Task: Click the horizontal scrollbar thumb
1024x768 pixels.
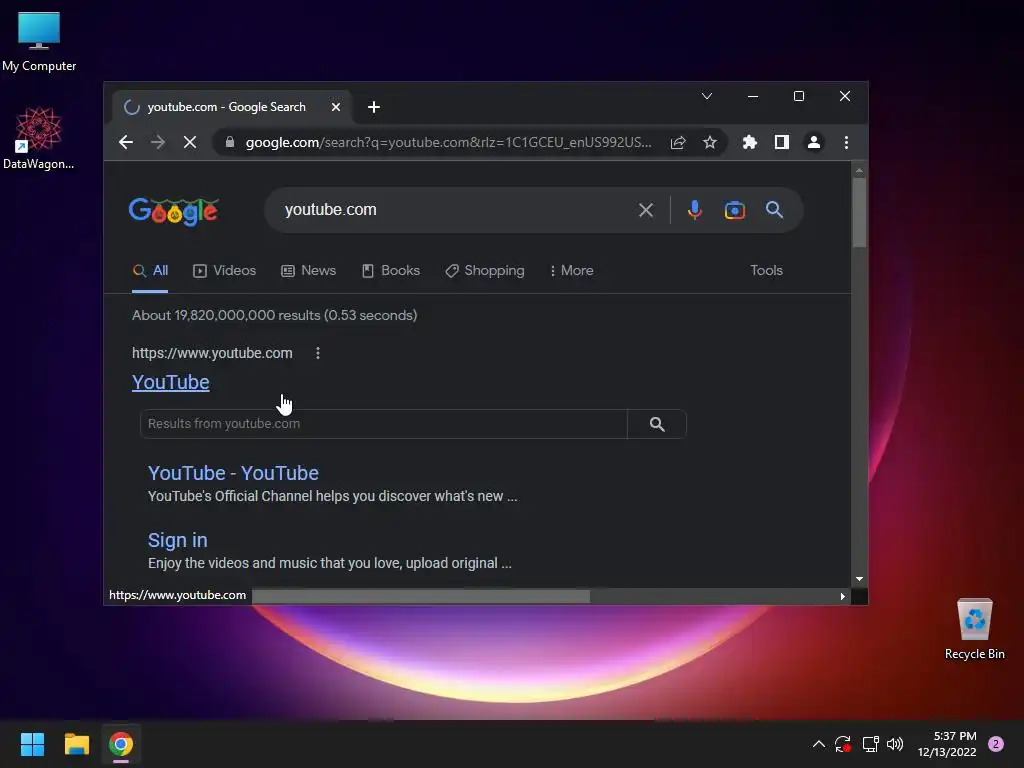Action: point(421,596)
